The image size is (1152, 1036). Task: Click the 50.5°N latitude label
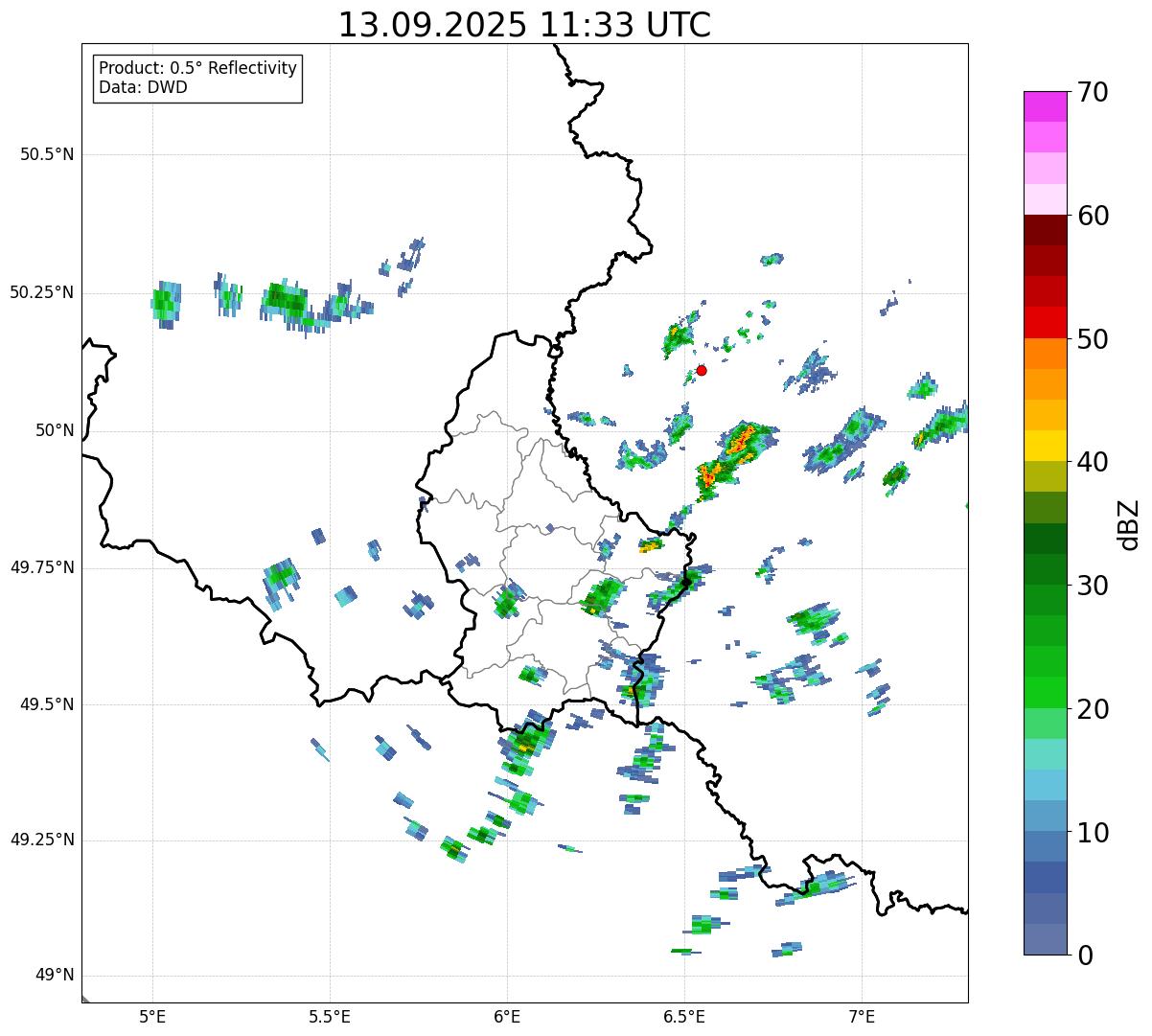47,154
